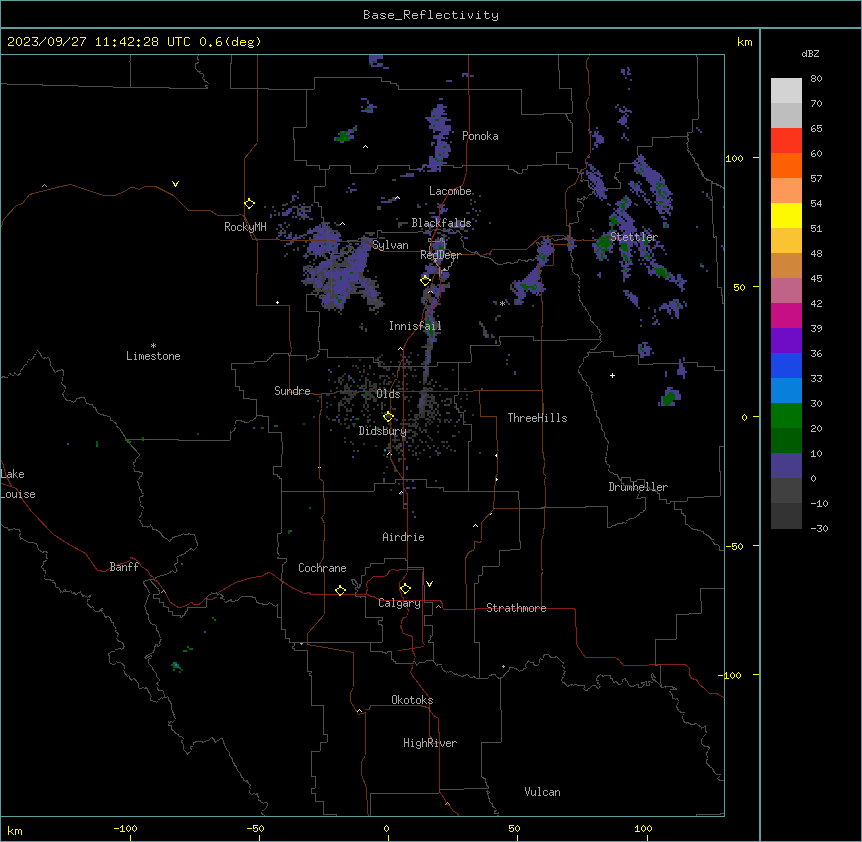Screen dimensions: 862x842
Task: Click the vertical axis -100 km tick label
Action: [731, 675]
